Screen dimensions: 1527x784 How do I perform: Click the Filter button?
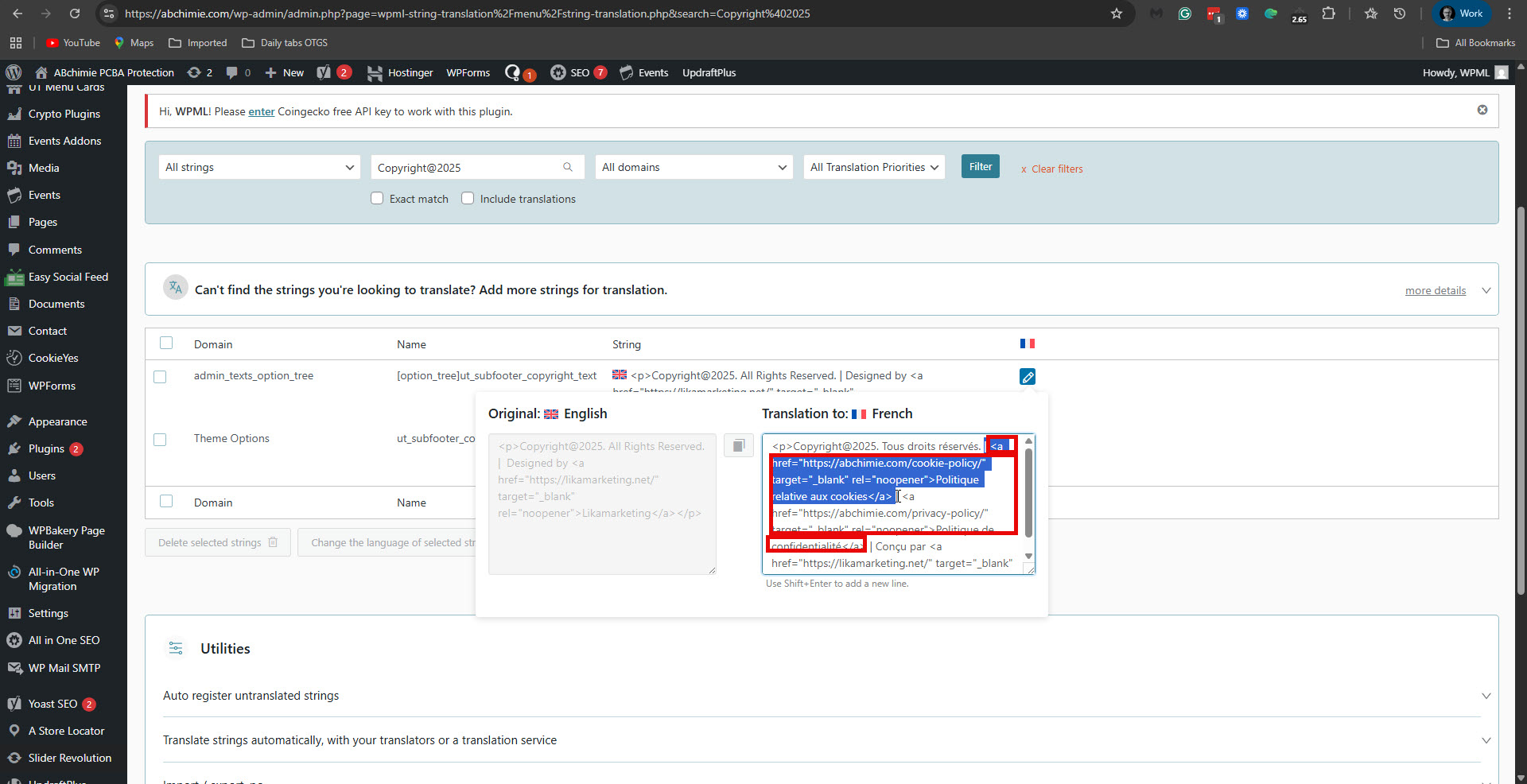tap(980, 167)
